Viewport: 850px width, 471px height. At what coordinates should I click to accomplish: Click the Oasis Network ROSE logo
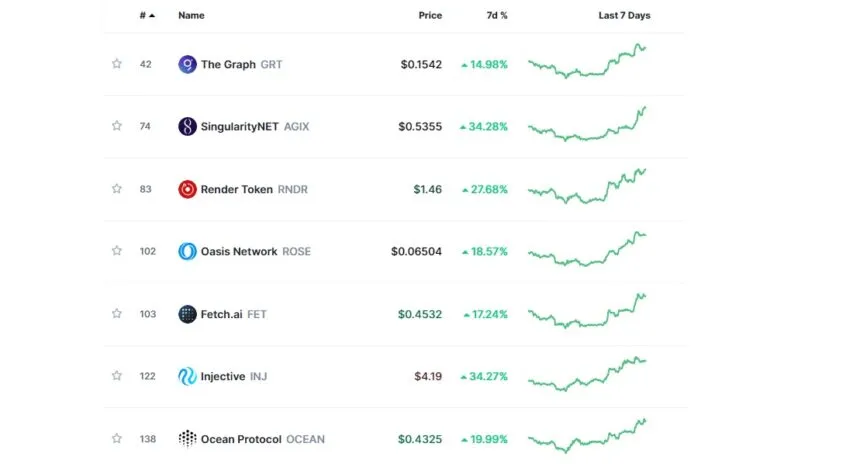pyautogui.click(x=187, y=251)
